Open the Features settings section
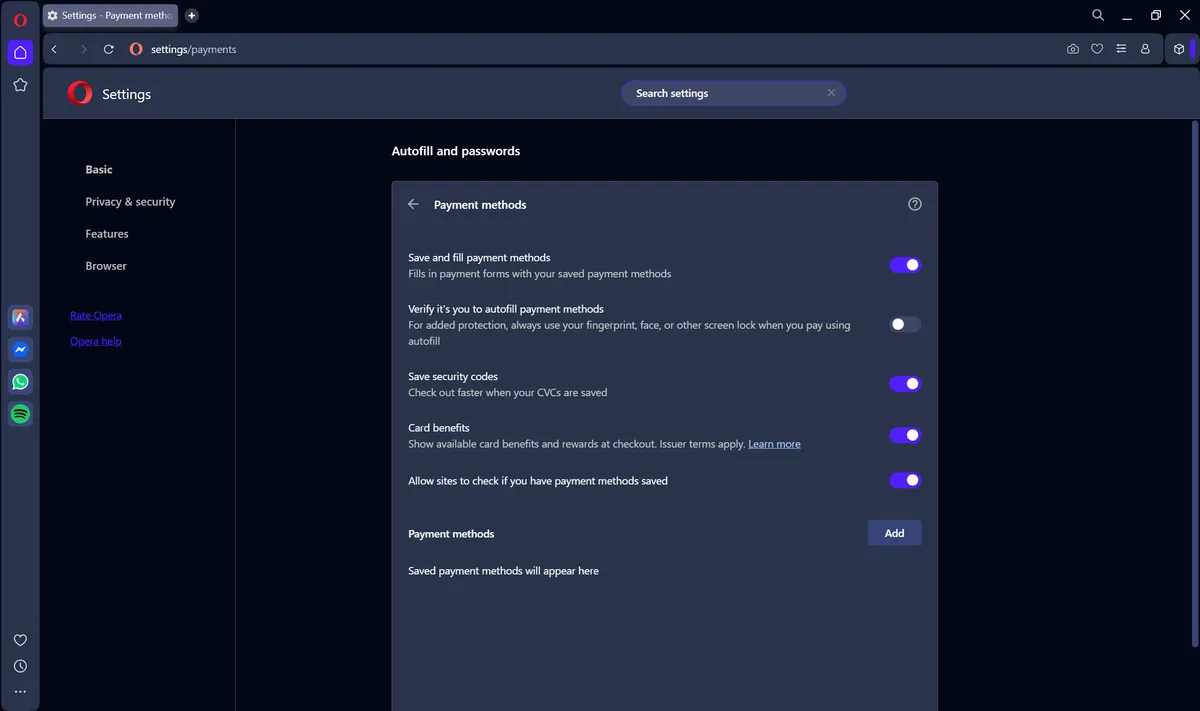 point(107,234)
